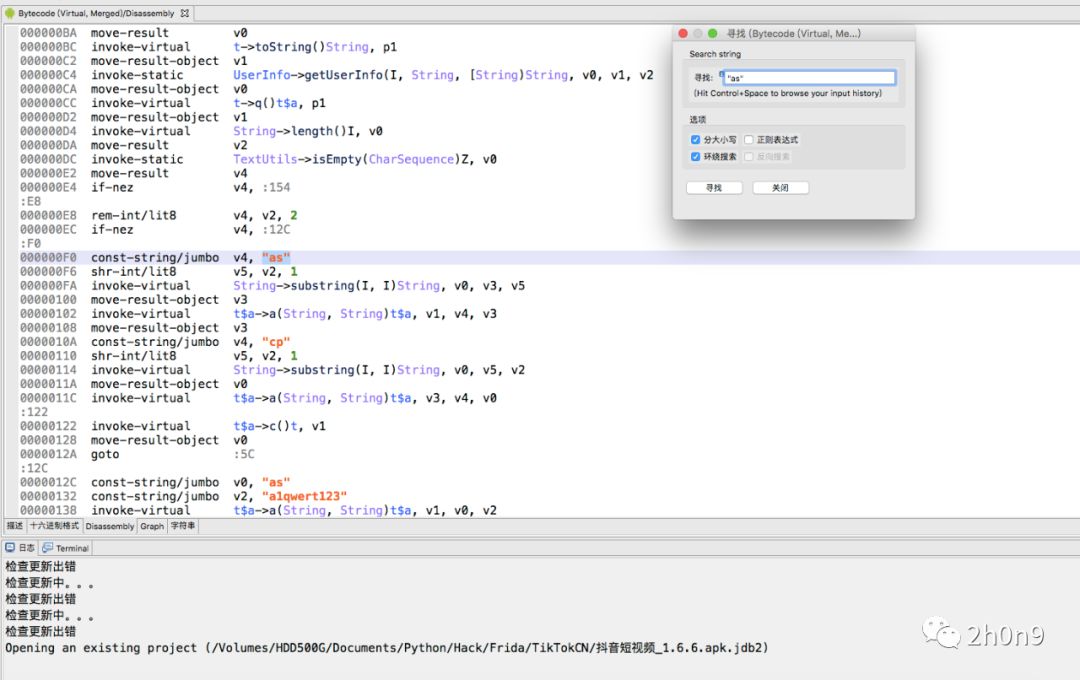
Task: Click the Android icon on Bytecode tab
Action: pos(10,13)
